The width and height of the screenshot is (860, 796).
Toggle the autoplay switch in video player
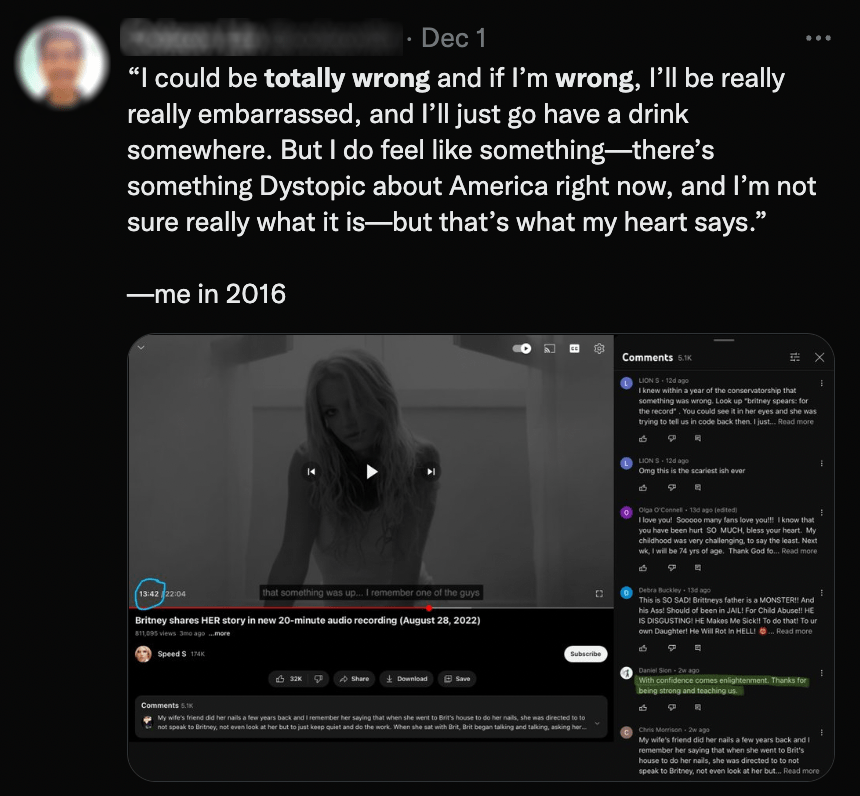coord(522,348)
